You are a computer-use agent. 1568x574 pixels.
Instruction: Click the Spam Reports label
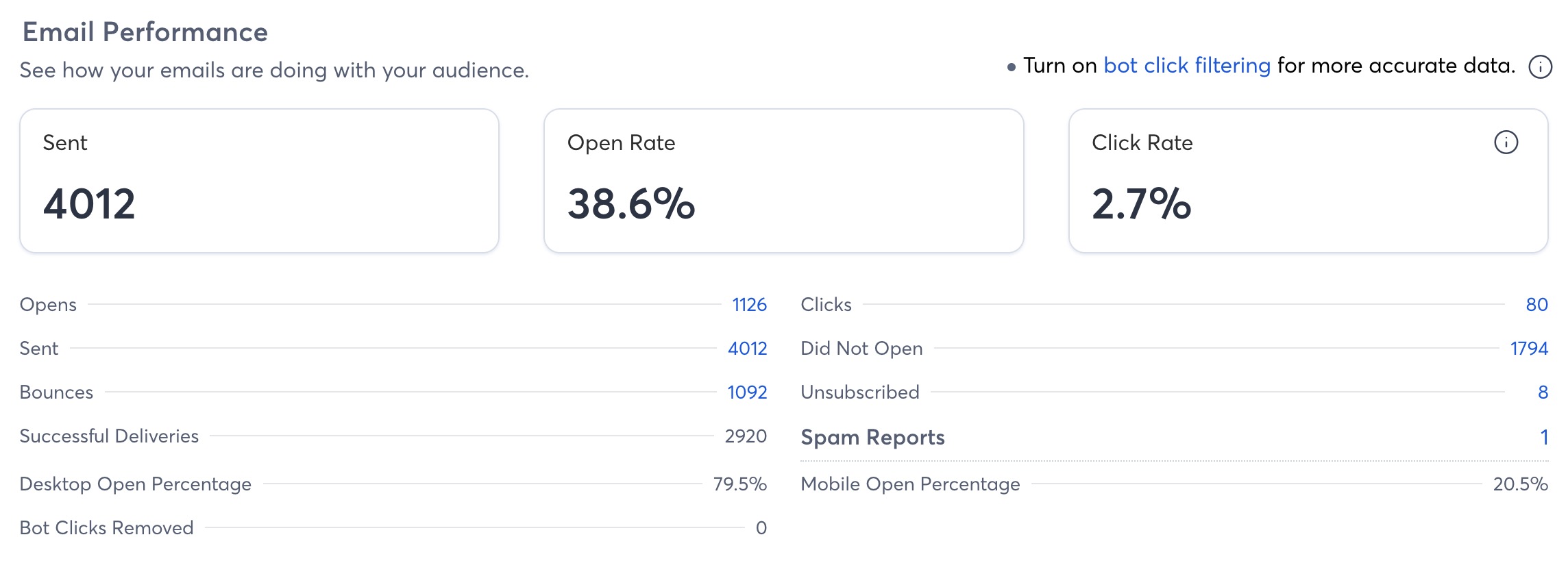[x=872, y=437]
